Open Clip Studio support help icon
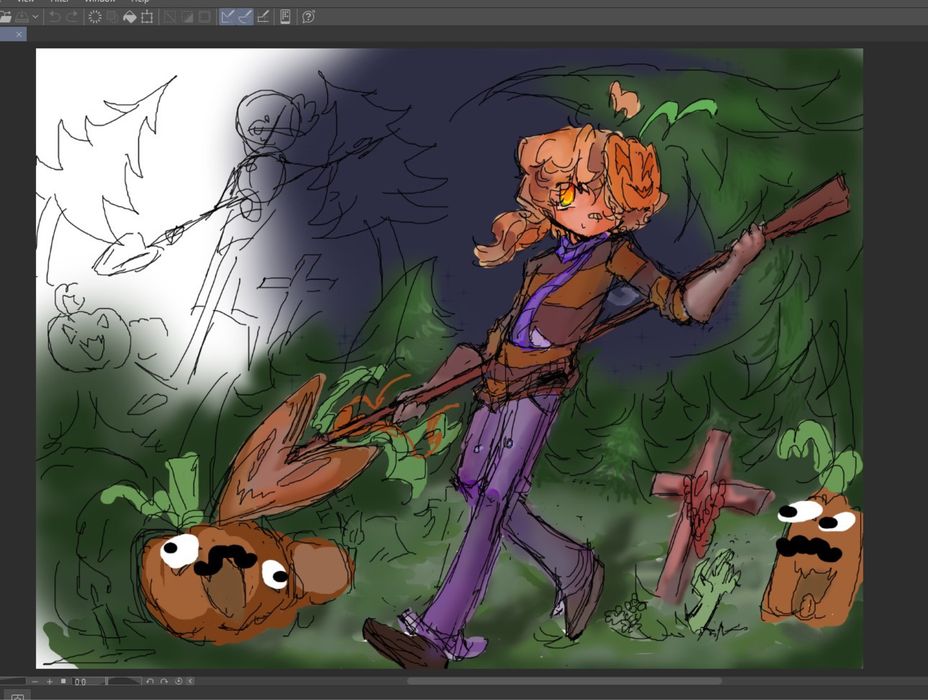 coord(308,17)
